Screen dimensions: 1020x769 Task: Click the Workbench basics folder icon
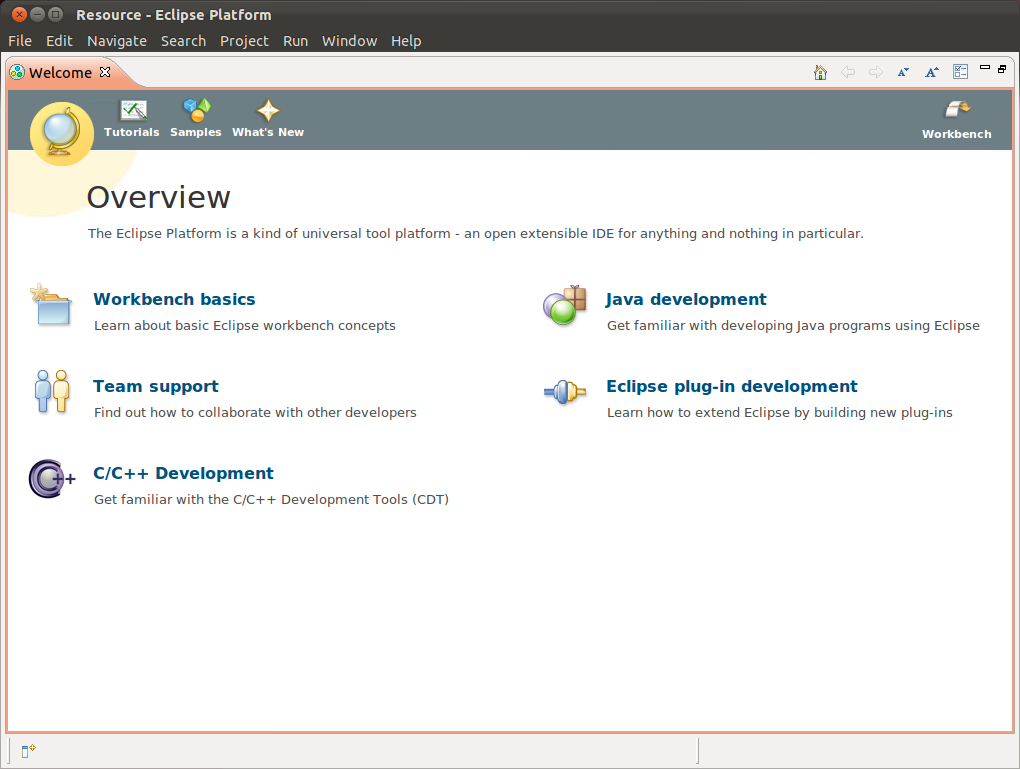pyautogui.click(x=51, y=304)
